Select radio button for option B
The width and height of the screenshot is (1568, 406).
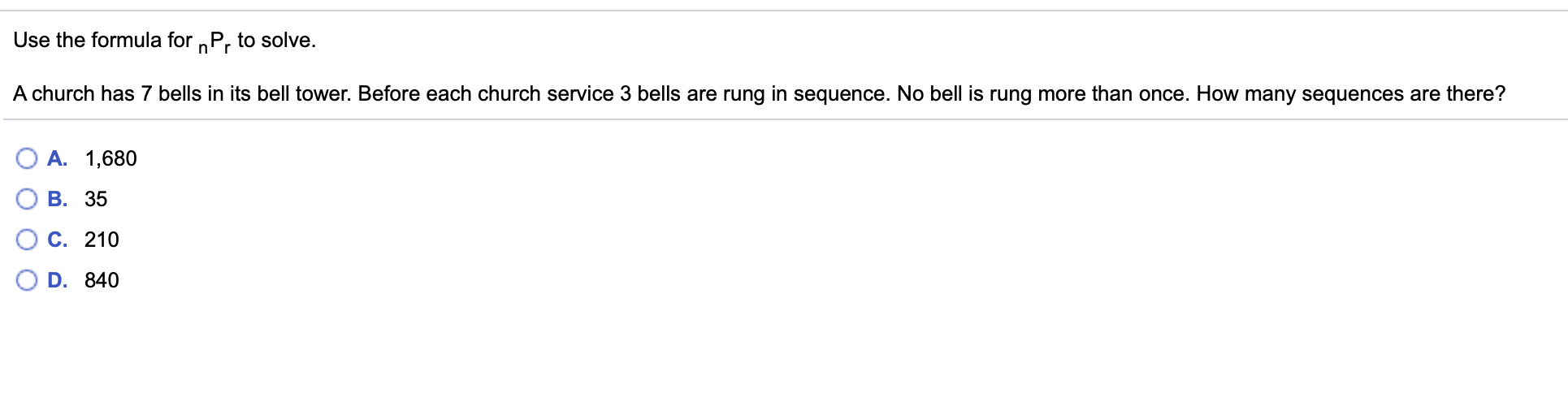(x=27, y=199)
